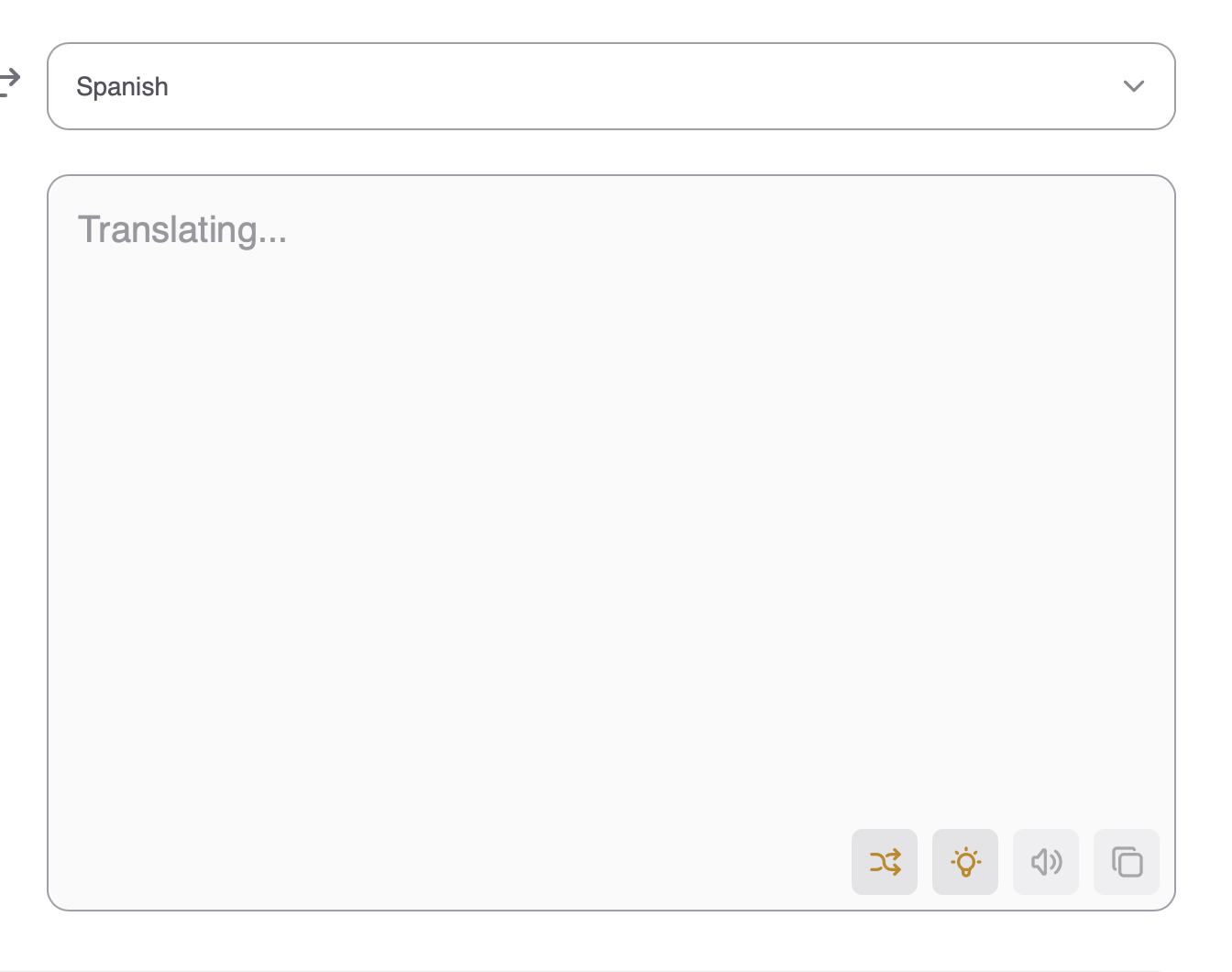Click the lightbulb explain icon
This screenshot has width=1232, height=972.
(x=965, y=862)
